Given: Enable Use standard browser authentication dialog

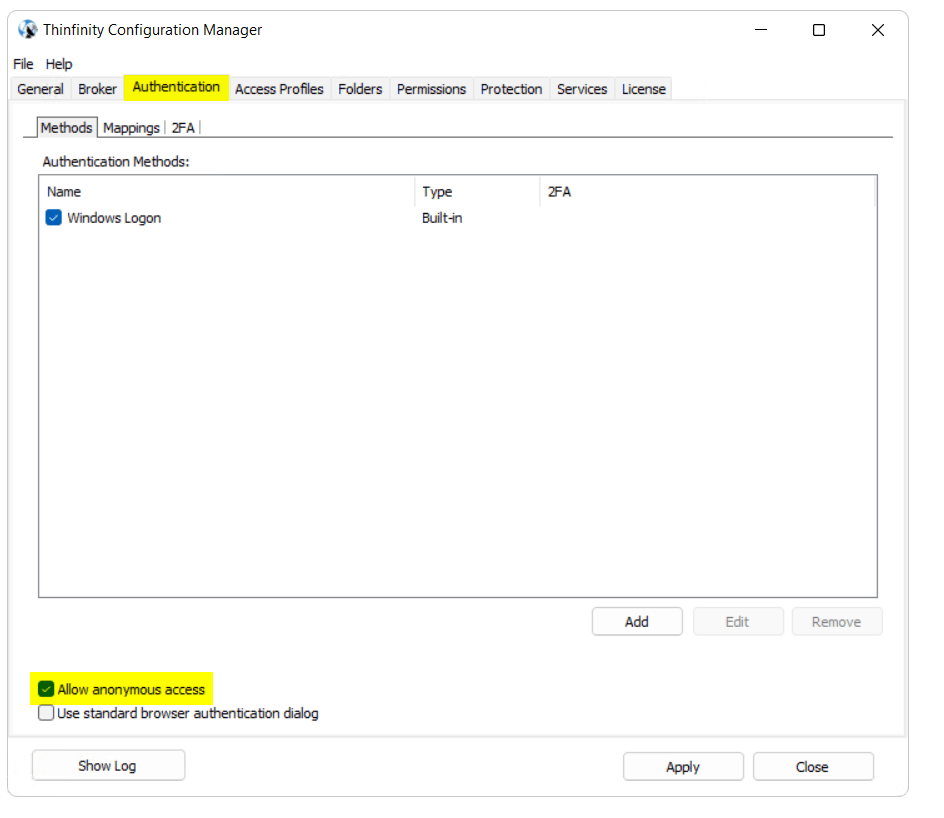Looking at the screenshot, I should pos(46,713).
